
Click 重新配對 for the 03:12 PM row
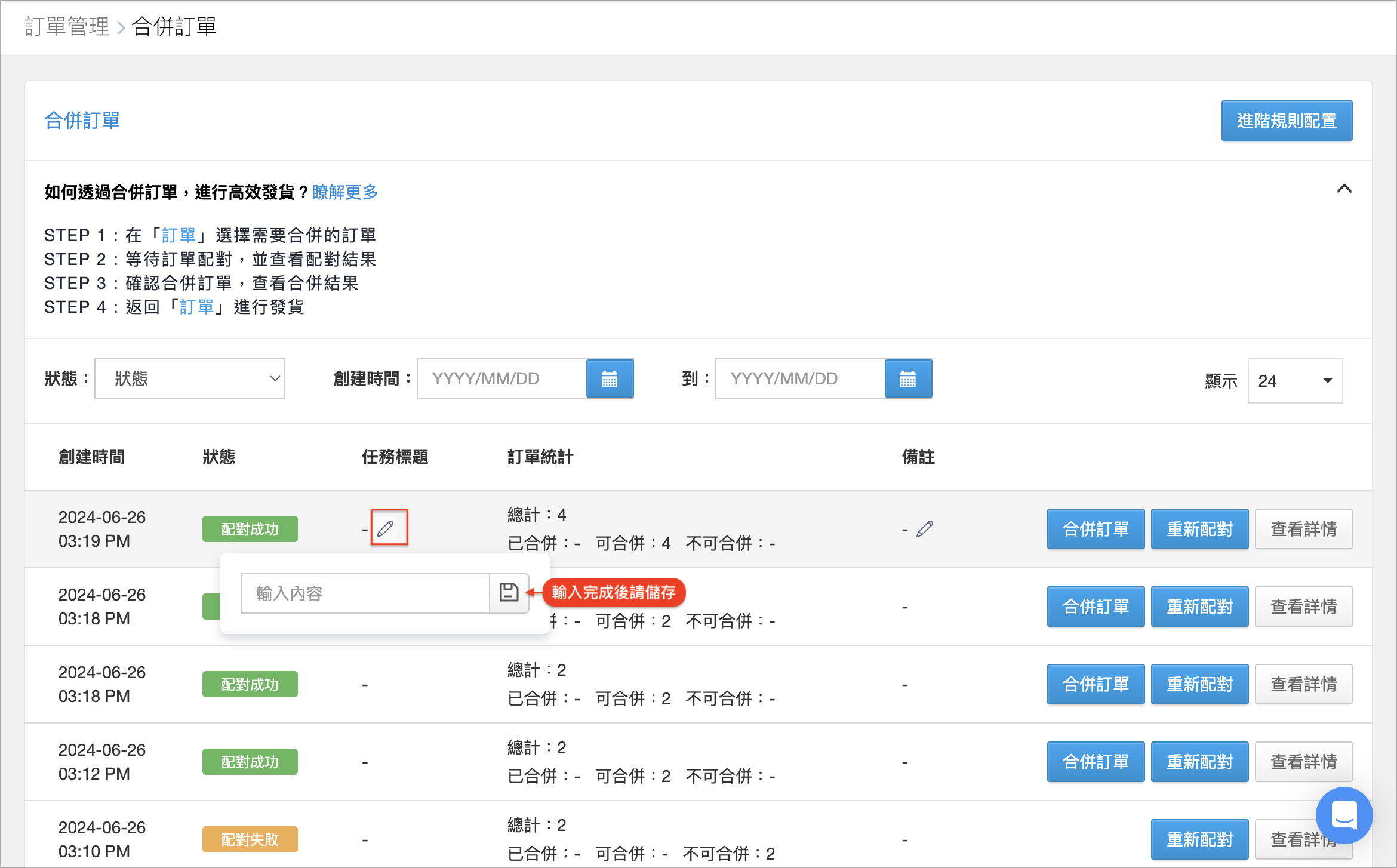point(1199,762)
